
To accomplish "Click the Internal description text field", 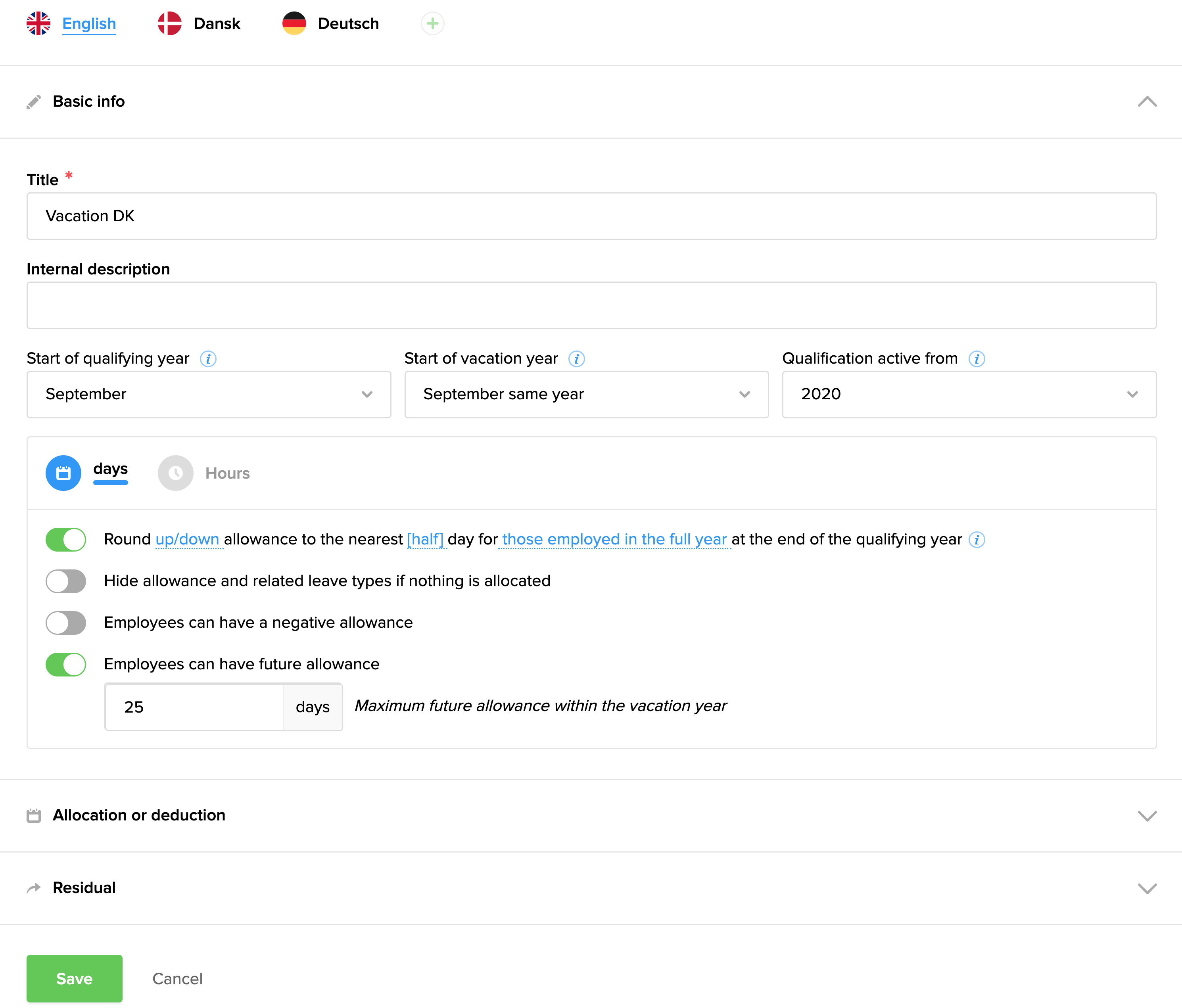I will (x=591, y=305).
